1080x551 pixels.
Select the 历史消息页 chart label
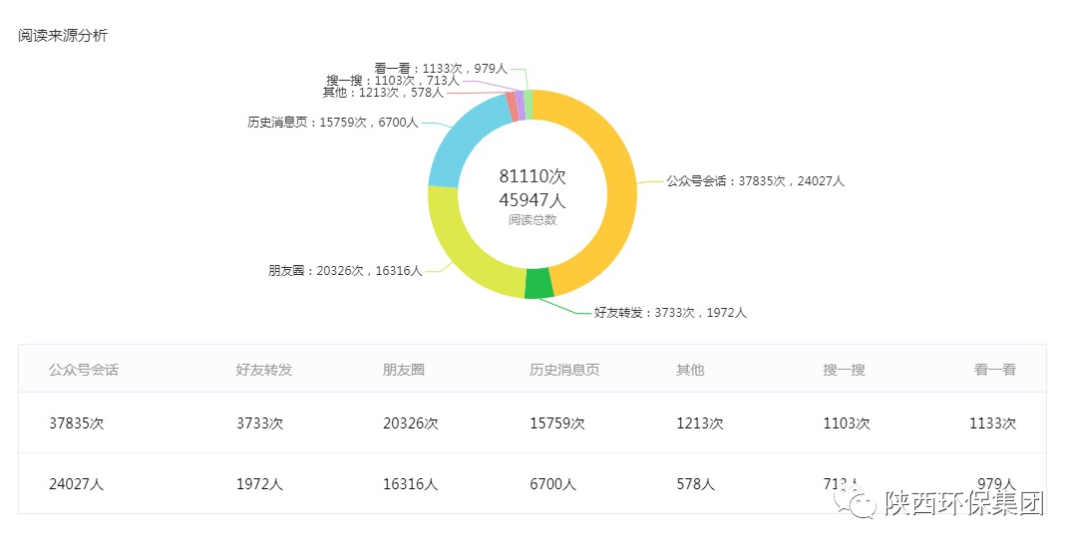tap(333, 122)
